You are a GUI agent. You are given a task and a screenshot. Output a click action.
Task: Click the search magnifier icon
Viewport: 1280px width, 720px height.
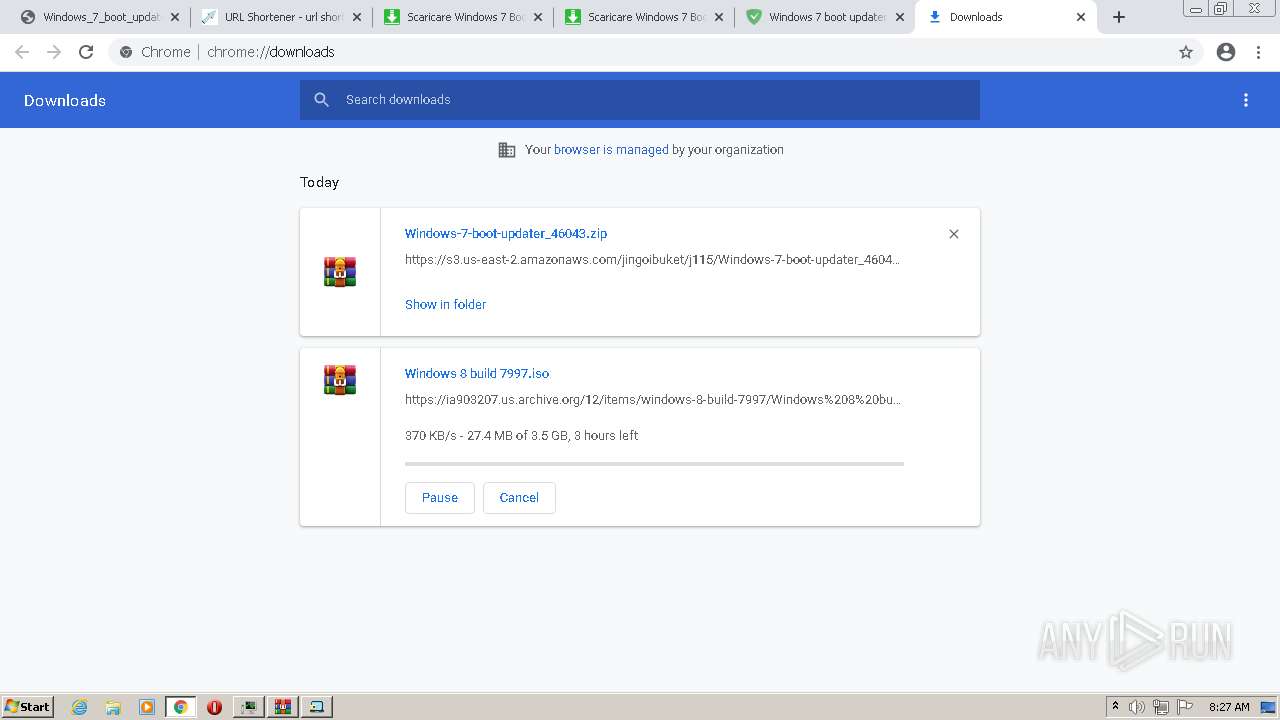[322, 100]
